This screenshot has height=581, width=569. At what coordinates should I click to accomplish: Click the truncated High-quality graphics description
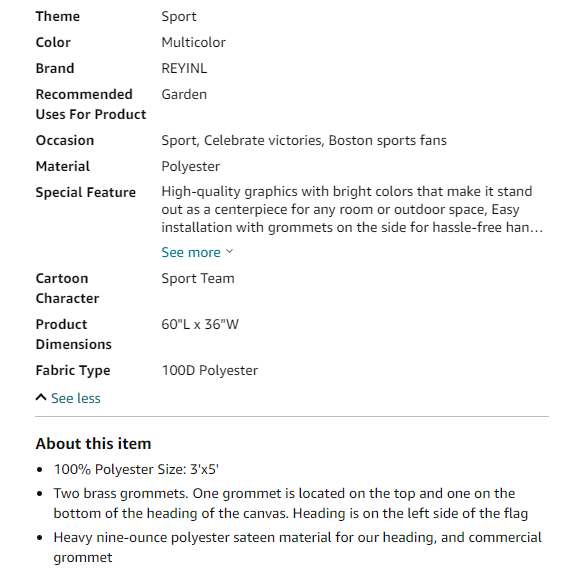(352, 209)
